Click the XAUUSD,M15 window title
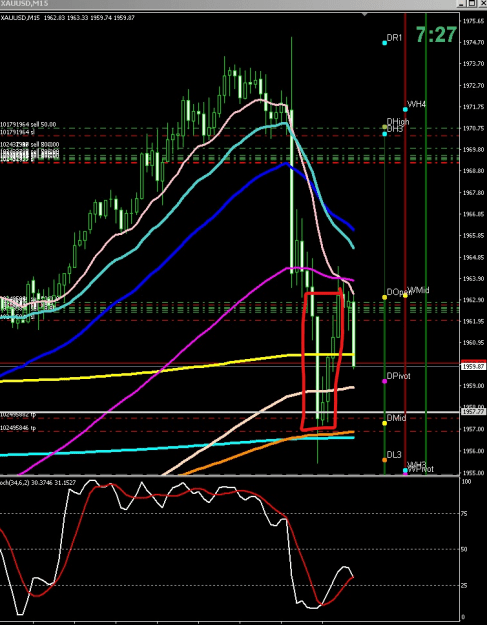Image resolution: width=487 pixels, height=625 pixels. 24,3
